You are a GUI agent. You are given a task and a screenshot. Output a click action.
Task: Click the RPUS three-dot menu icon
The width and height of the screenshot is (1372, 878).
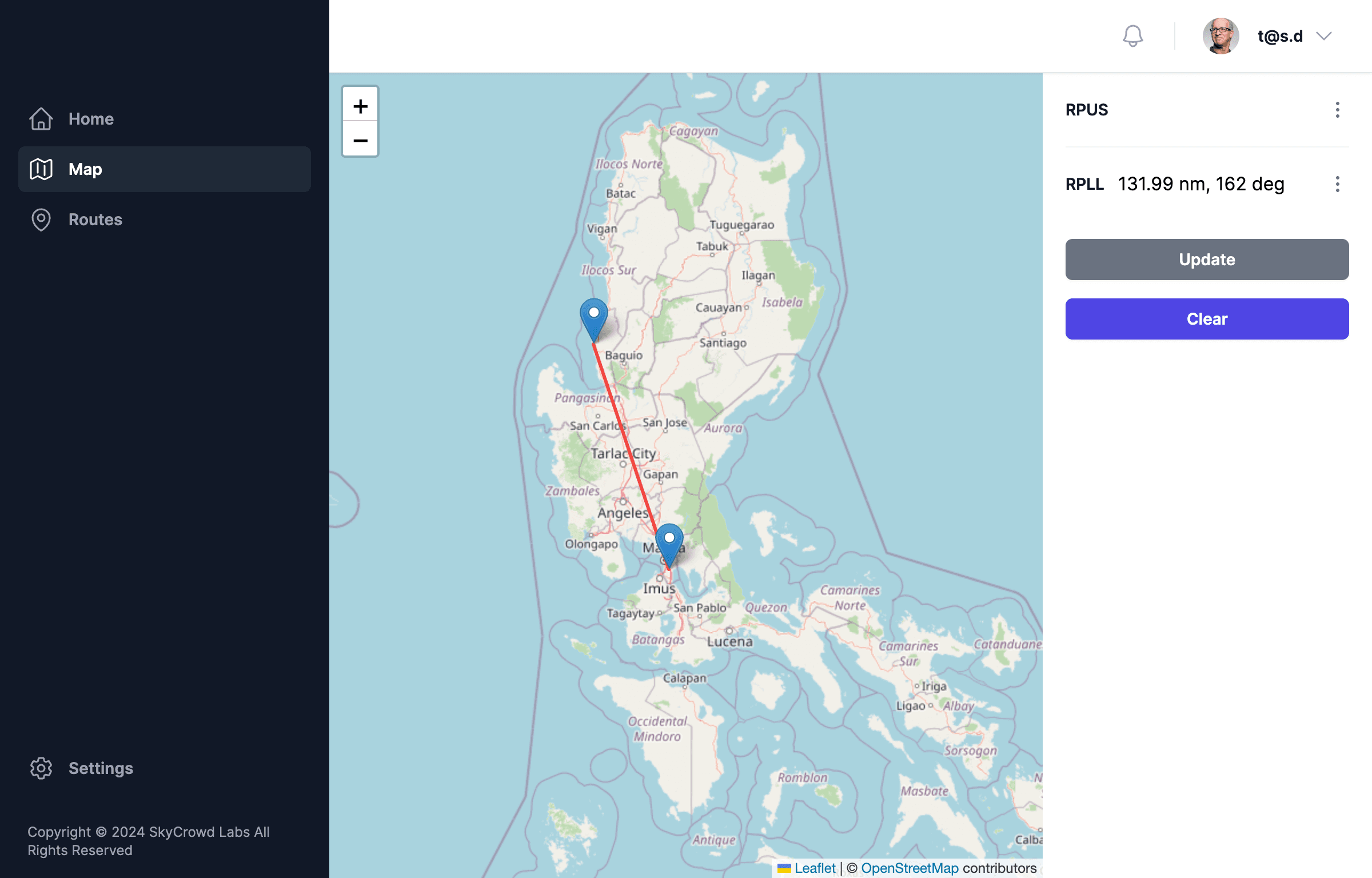coord(1338,110)
